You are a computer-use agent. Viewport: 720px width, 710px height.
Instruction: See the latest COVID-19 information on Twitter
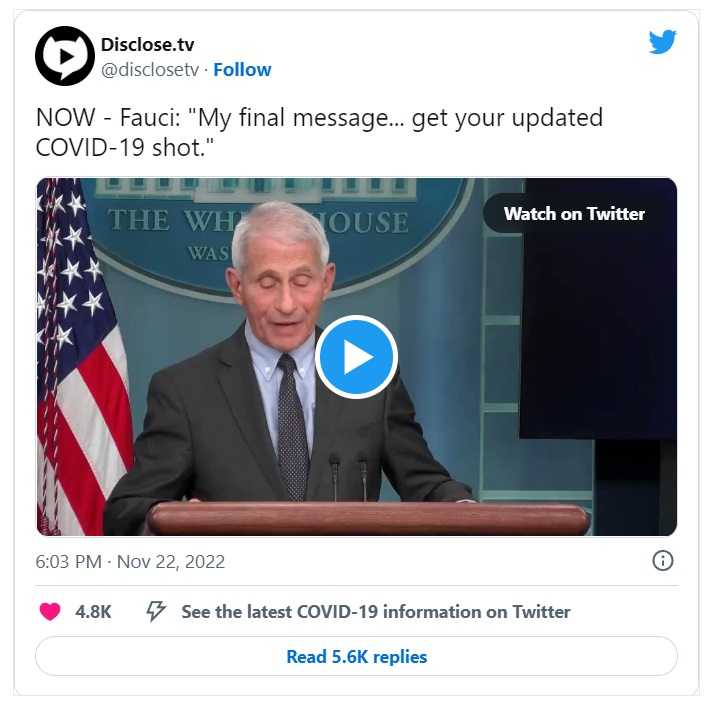[x=376, y=612]
